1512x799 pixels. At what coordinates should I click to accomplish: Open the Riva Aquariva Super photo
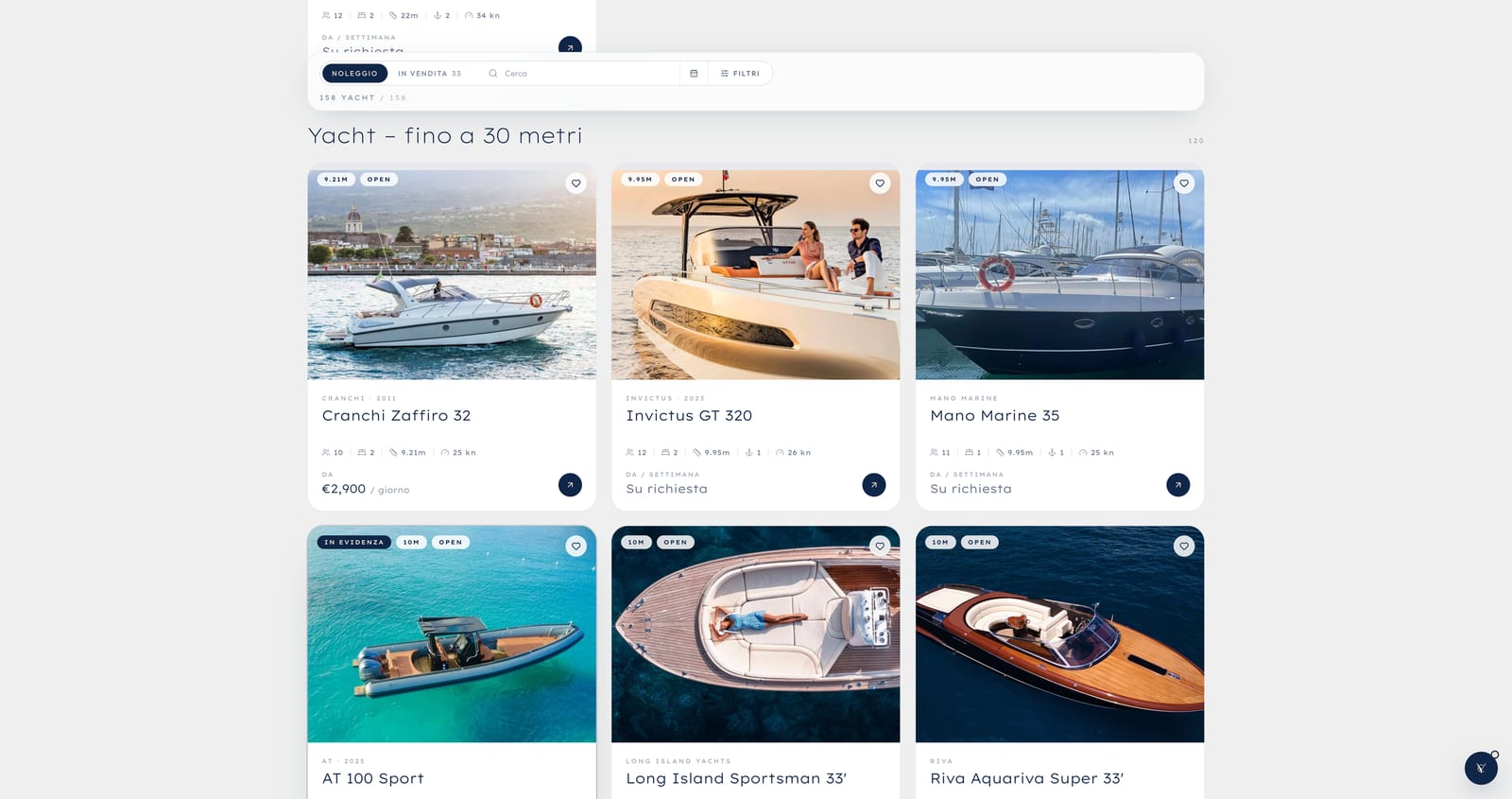tap(1059, 634)
